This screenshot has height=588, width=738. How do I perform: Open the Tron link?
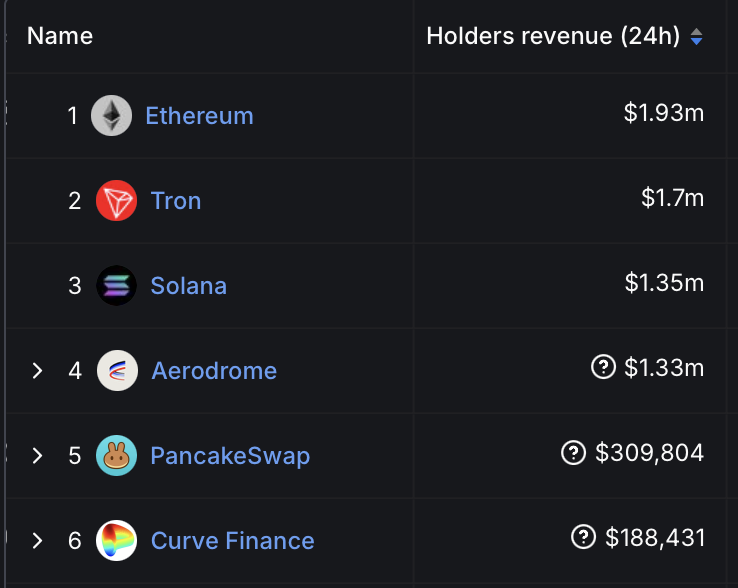coord(176,201)
